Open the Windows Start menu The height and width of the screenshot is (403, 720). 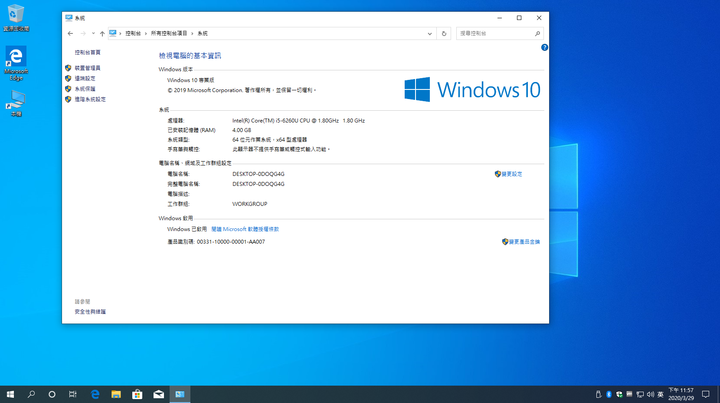[x=10, y=394]
